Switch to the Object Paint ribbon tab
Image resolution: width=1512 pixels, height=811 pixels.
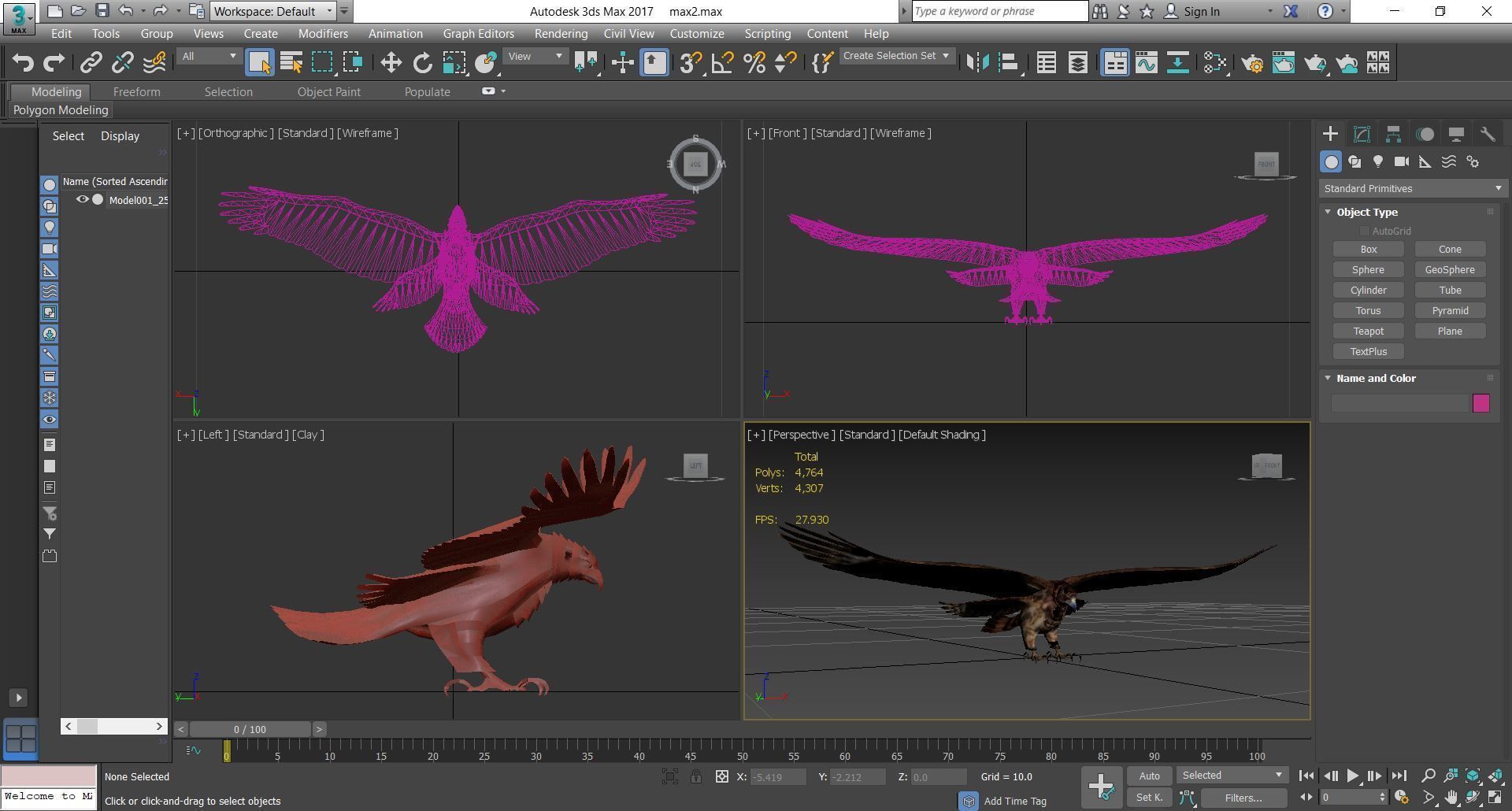tap(328, 91)
